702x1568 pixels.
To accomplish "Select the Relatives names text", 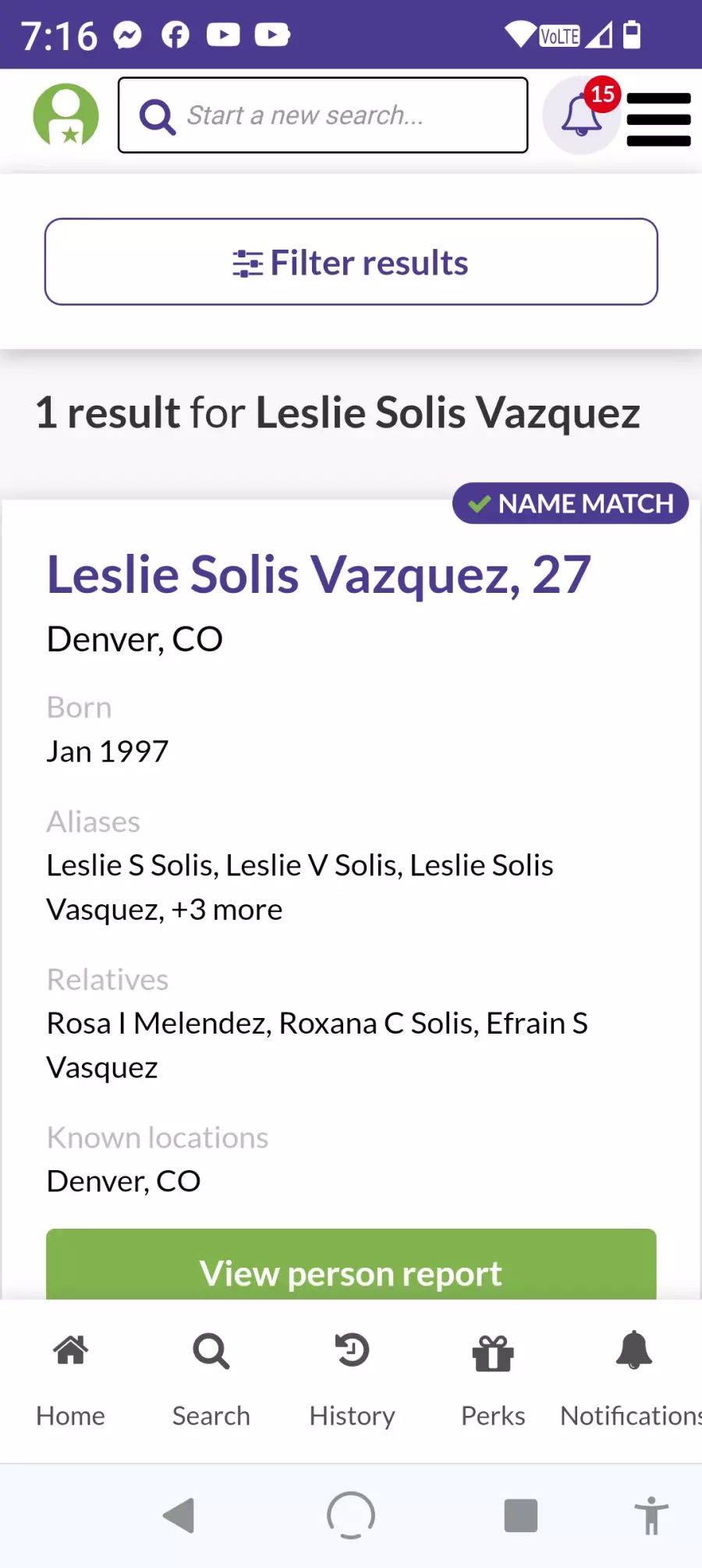I will coord(317,1045).
